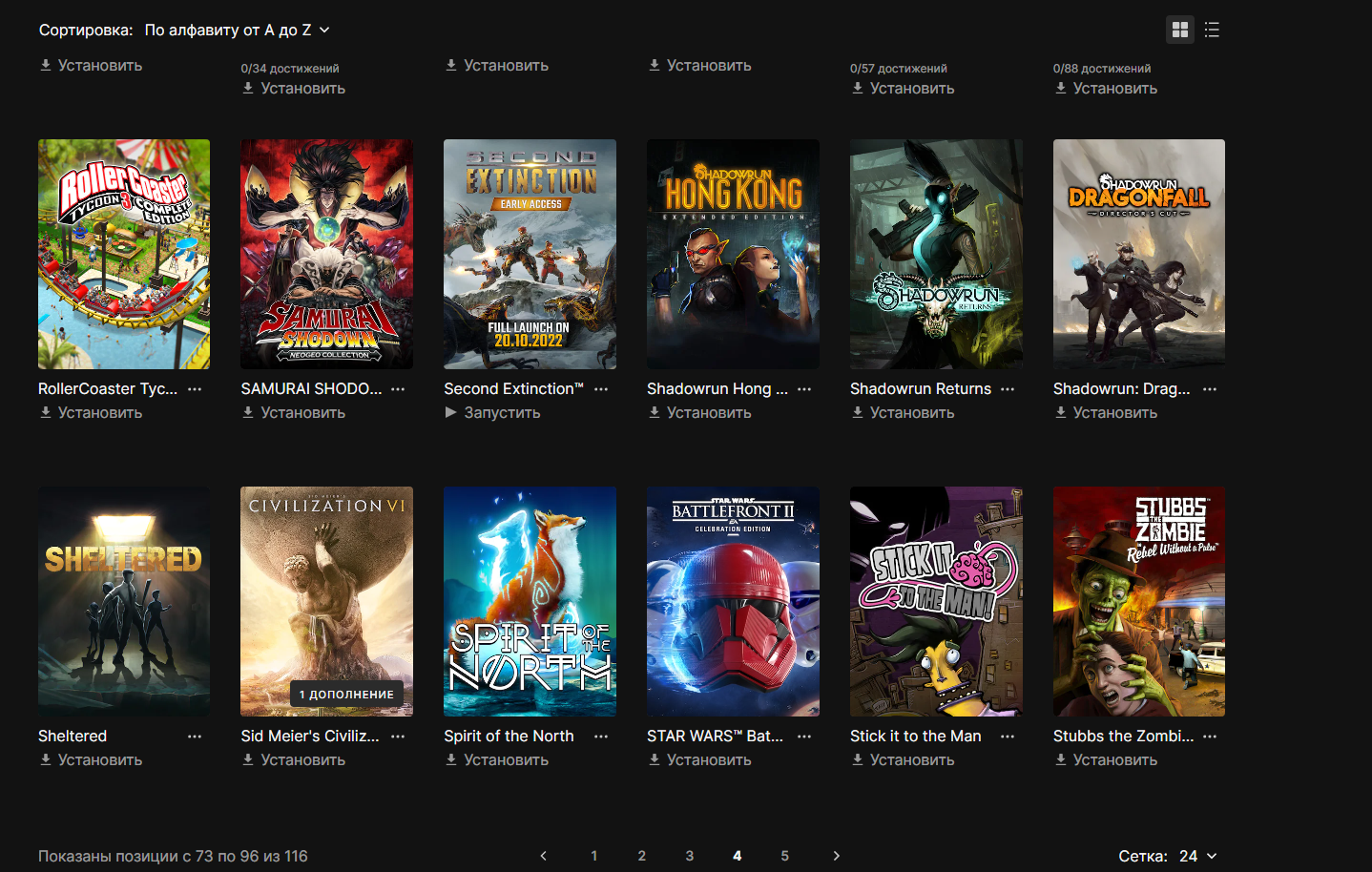This screenshot has height=872, width=1372.
Task: Install the game under 0/34 achievements
Action: (294, 89)
